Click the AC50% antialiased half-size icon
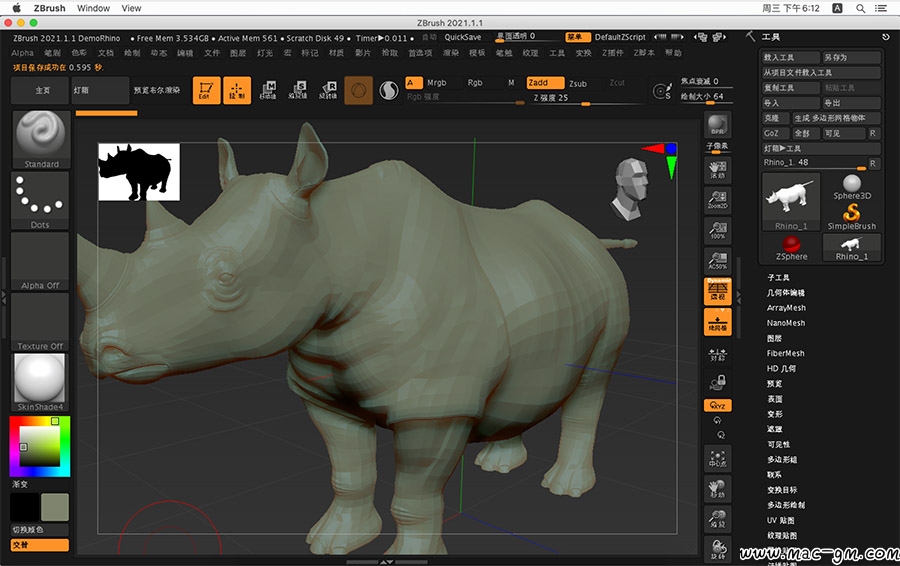This screenshot has height=566, width=900. [x=717, y=261]
